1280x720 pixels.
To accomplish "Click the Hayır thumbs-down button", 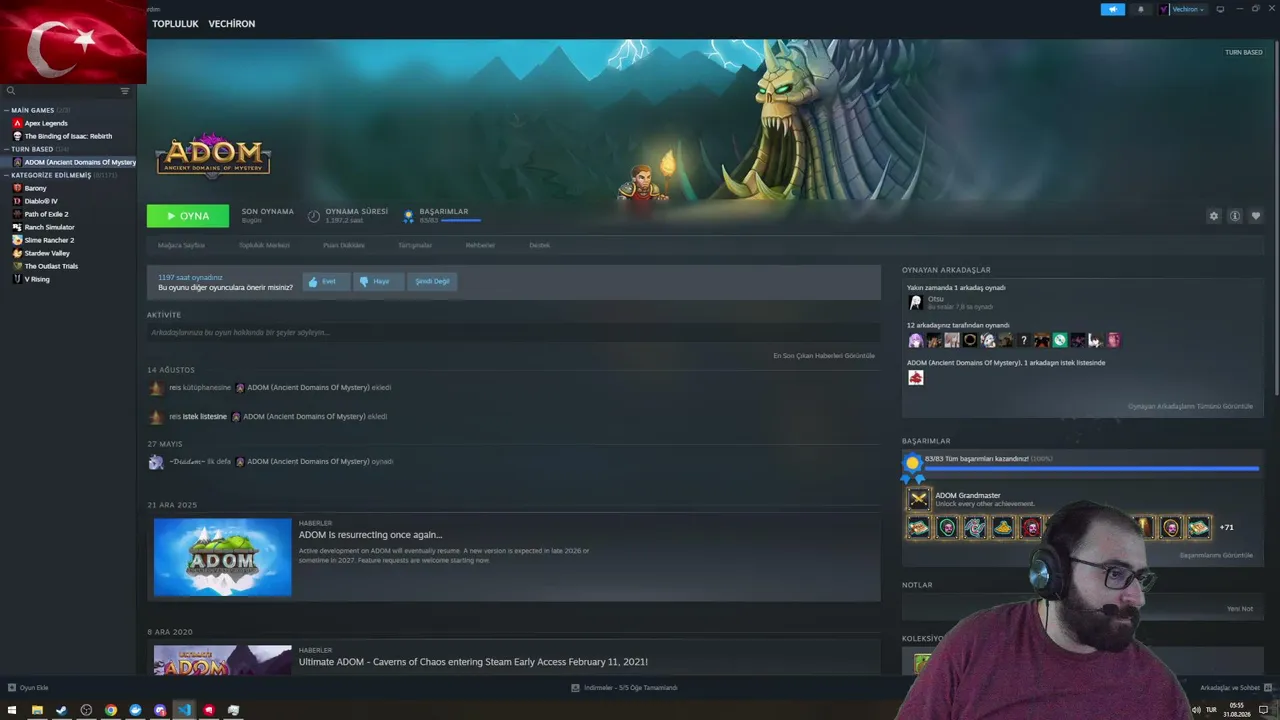I will (x=379, y=282).
